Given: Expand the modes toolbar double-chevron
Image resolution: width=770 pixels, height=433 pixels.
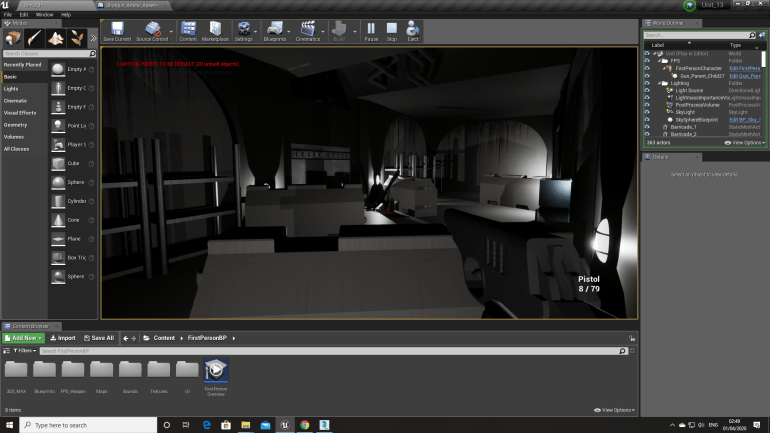Looking at the screenshot, I should point(93,38).
